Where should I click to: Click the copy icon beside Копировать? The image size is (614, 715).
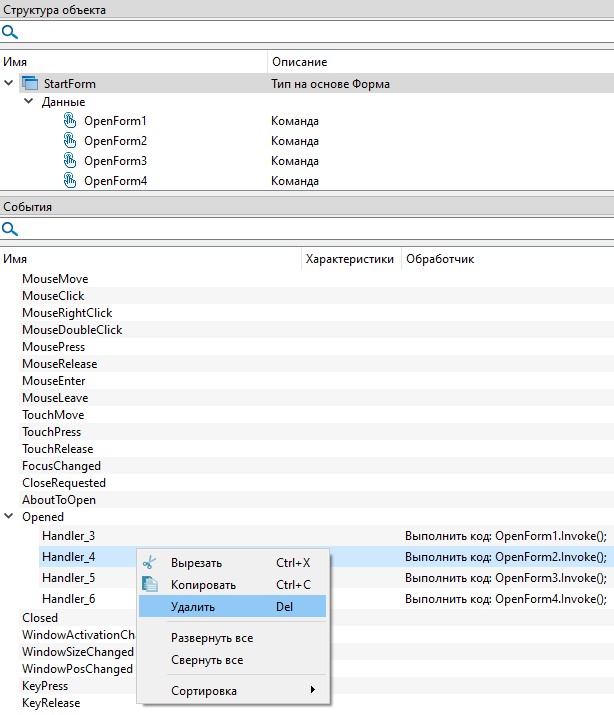[150, 584]
